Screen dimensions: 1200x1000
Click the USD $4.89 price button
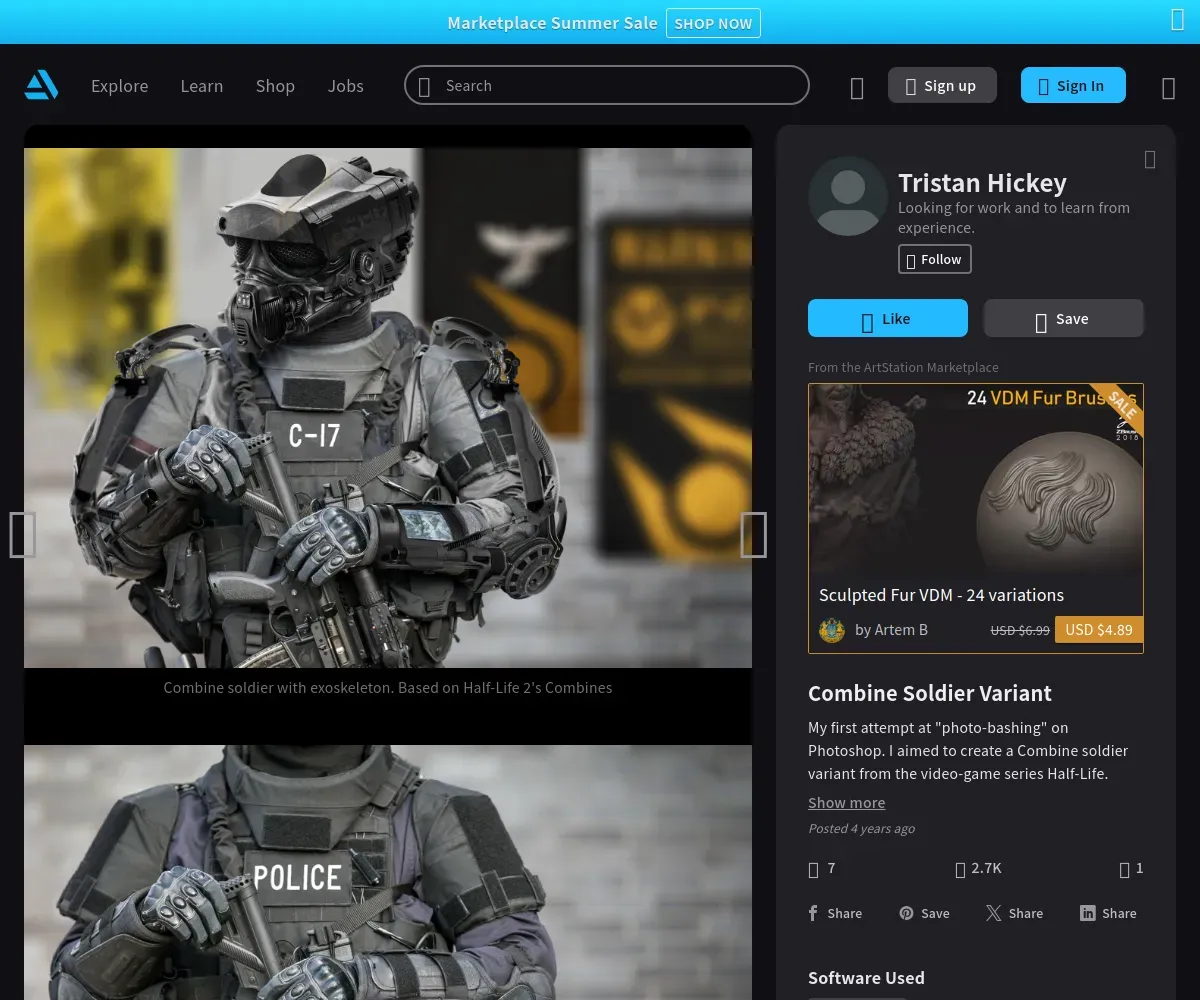1099,630
